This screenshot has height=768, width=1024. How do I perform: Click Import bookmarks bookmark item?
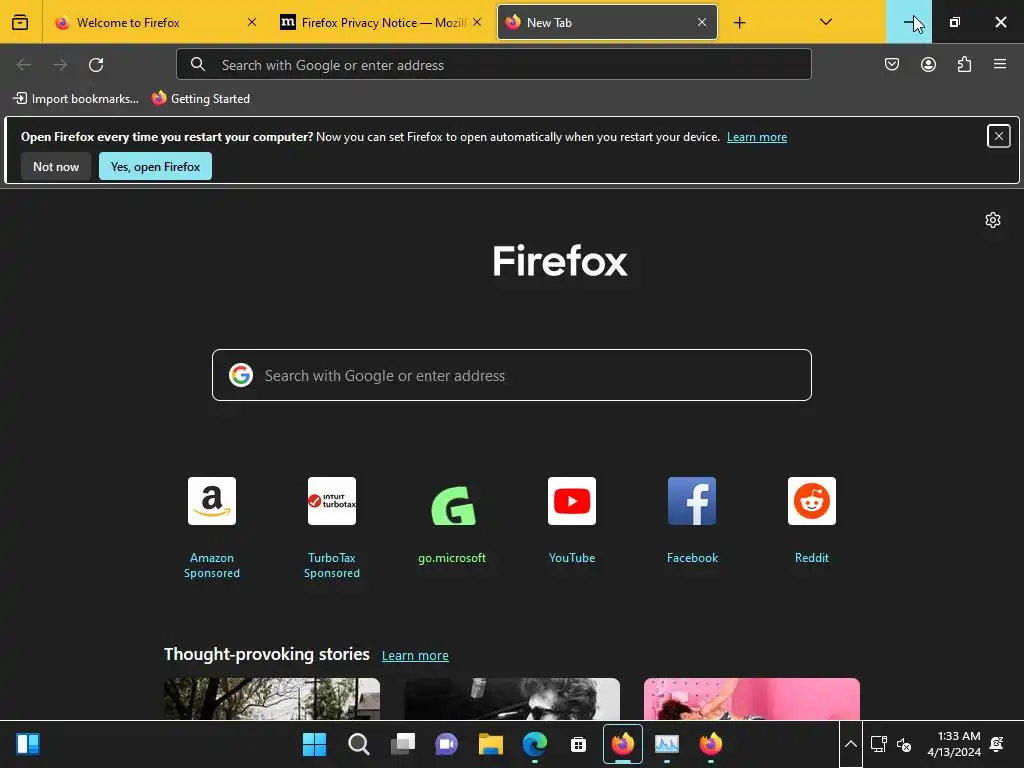(x=76, y=99)
